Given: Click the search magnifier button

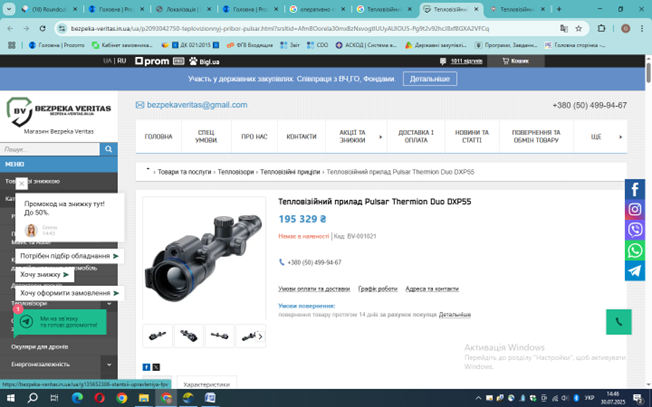Looking at the screenshot, I should (109, 149).
